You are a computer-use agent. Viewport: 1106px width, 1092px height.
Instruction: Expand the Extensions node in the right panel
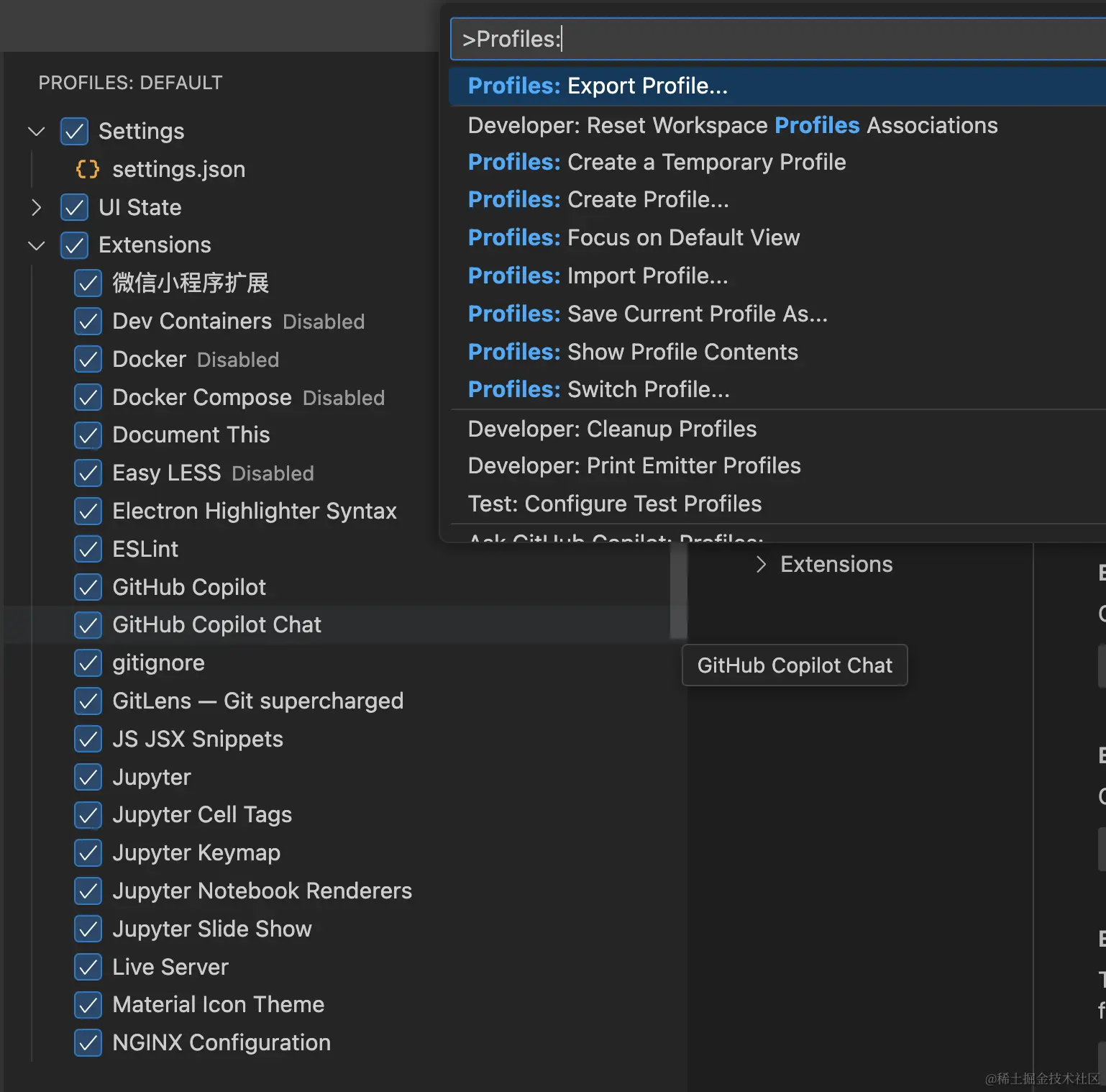[x=762, y=565]
